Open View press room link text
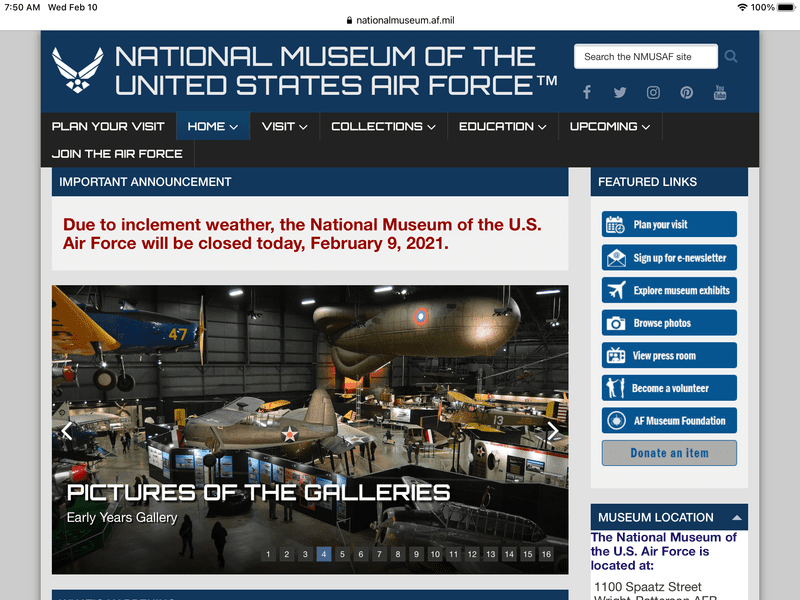The image size is (800, 600). pyautogui.click(x=664, y=356)
